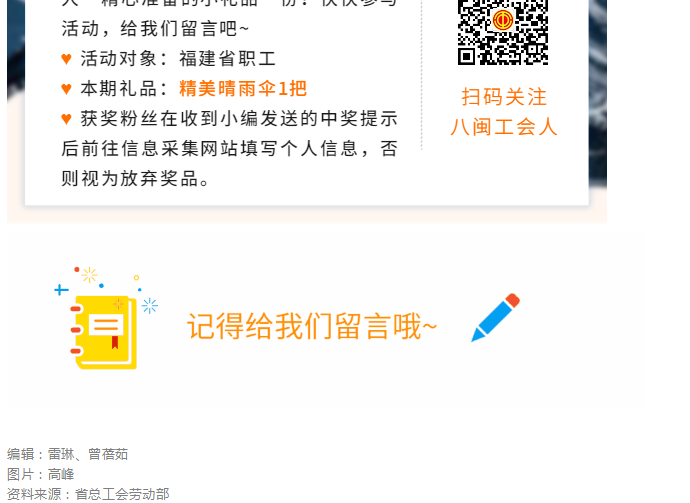Click the blue pencil icon
The width and height of the screenshot is (690, 503).
pos(495,317)
